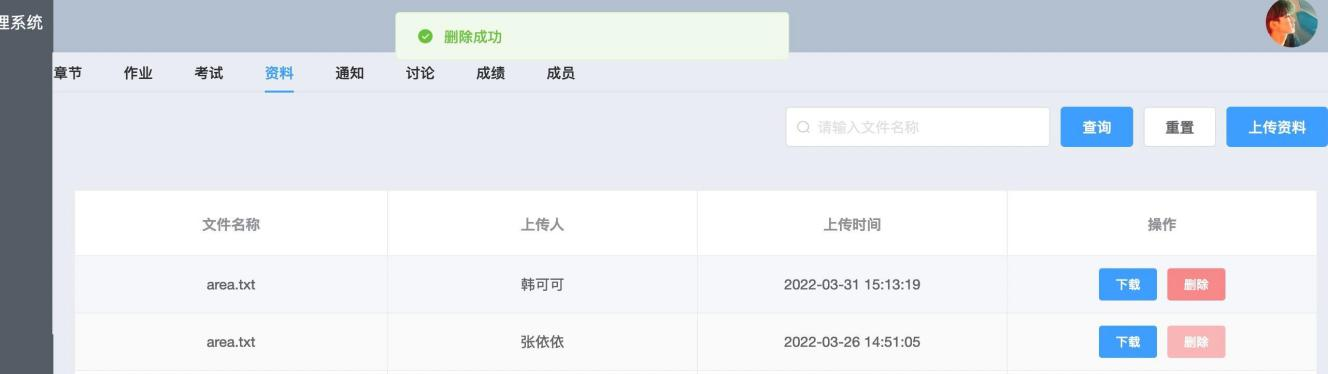The height and width of the screenshot is (374, 1328).
Task: Select the 资料 tab
Action: (279, 73)
